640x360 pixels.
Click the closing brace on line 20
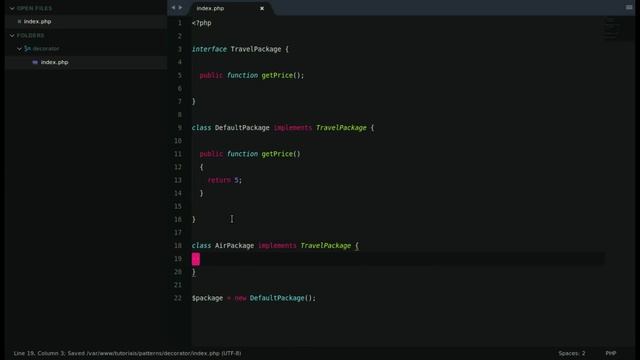click(194, 272)
